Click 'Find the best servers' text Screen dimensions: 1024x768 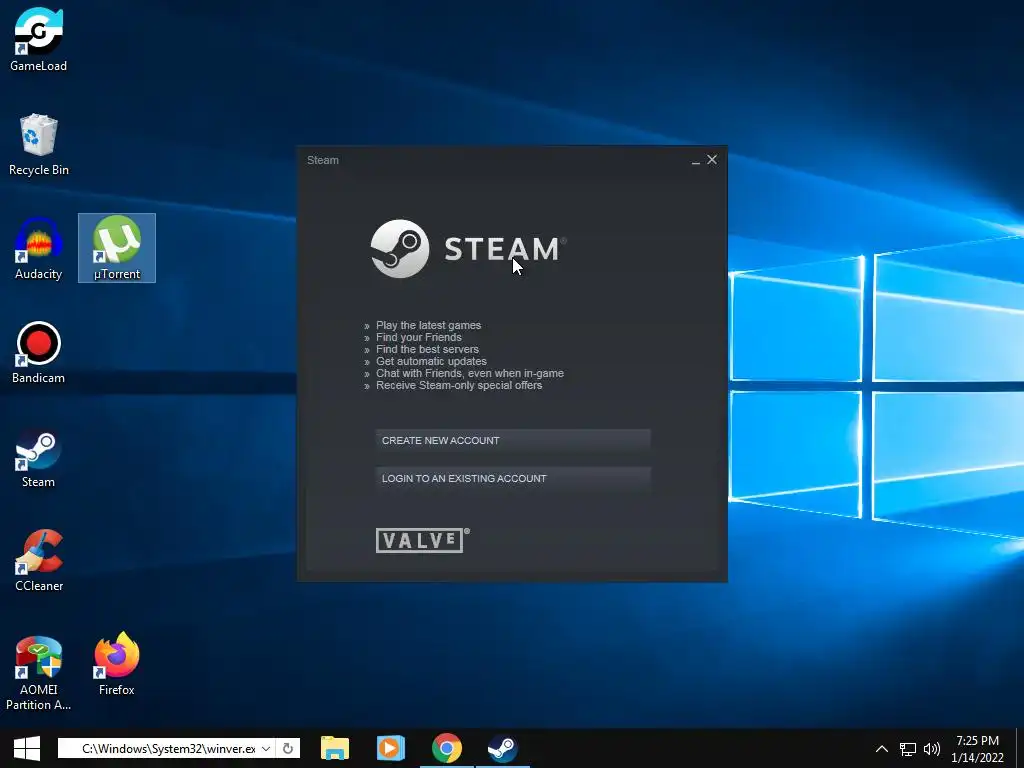(x=427, y=349)
